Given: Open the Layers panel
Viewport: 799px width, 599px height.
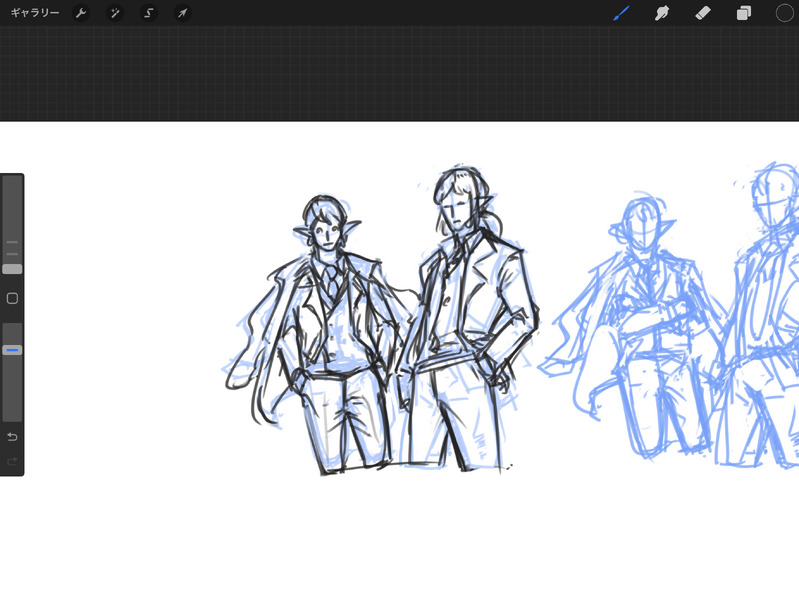Looking at the screenshot, I should click(743, 13).
